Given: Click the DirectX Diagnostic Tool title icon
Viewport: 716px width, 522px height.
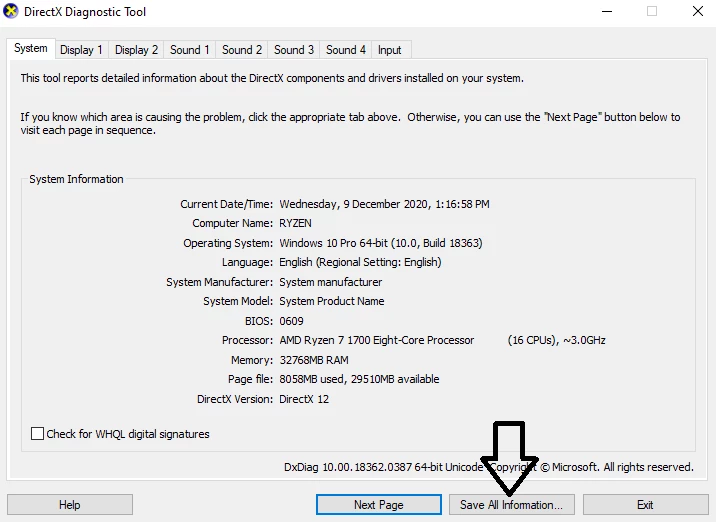Looking at the screenshot, I should click(x=11, y=11).
